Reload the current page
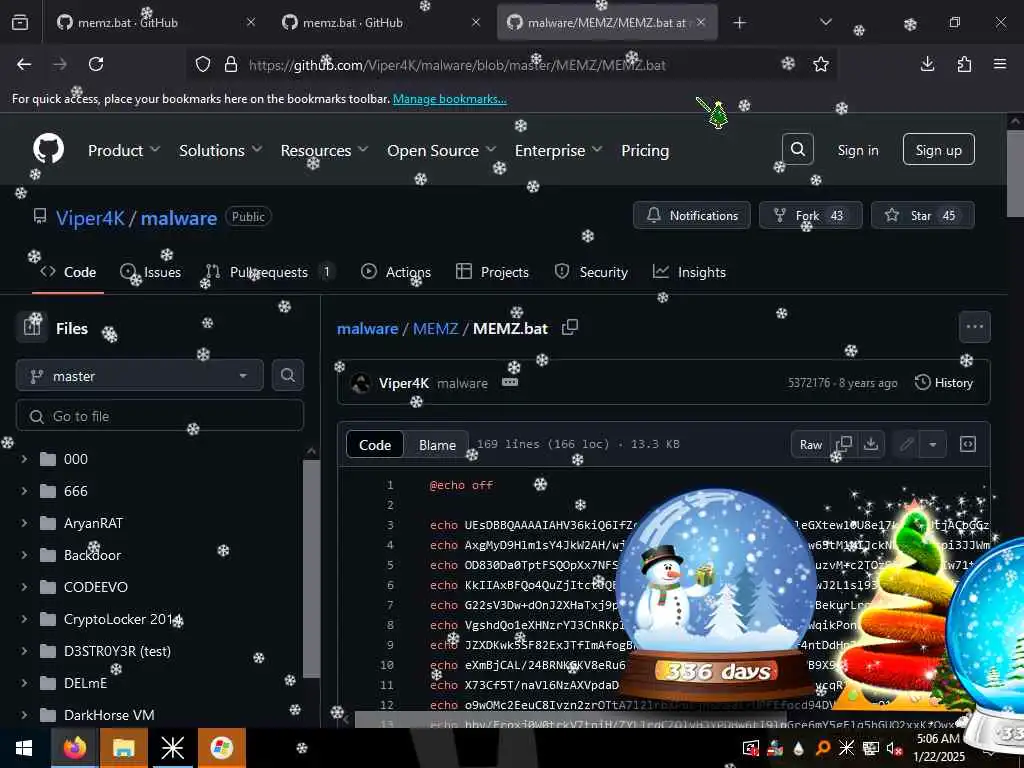Viewport: 1024px width, 768px height. pyautogui.click(x=96, y=64)
